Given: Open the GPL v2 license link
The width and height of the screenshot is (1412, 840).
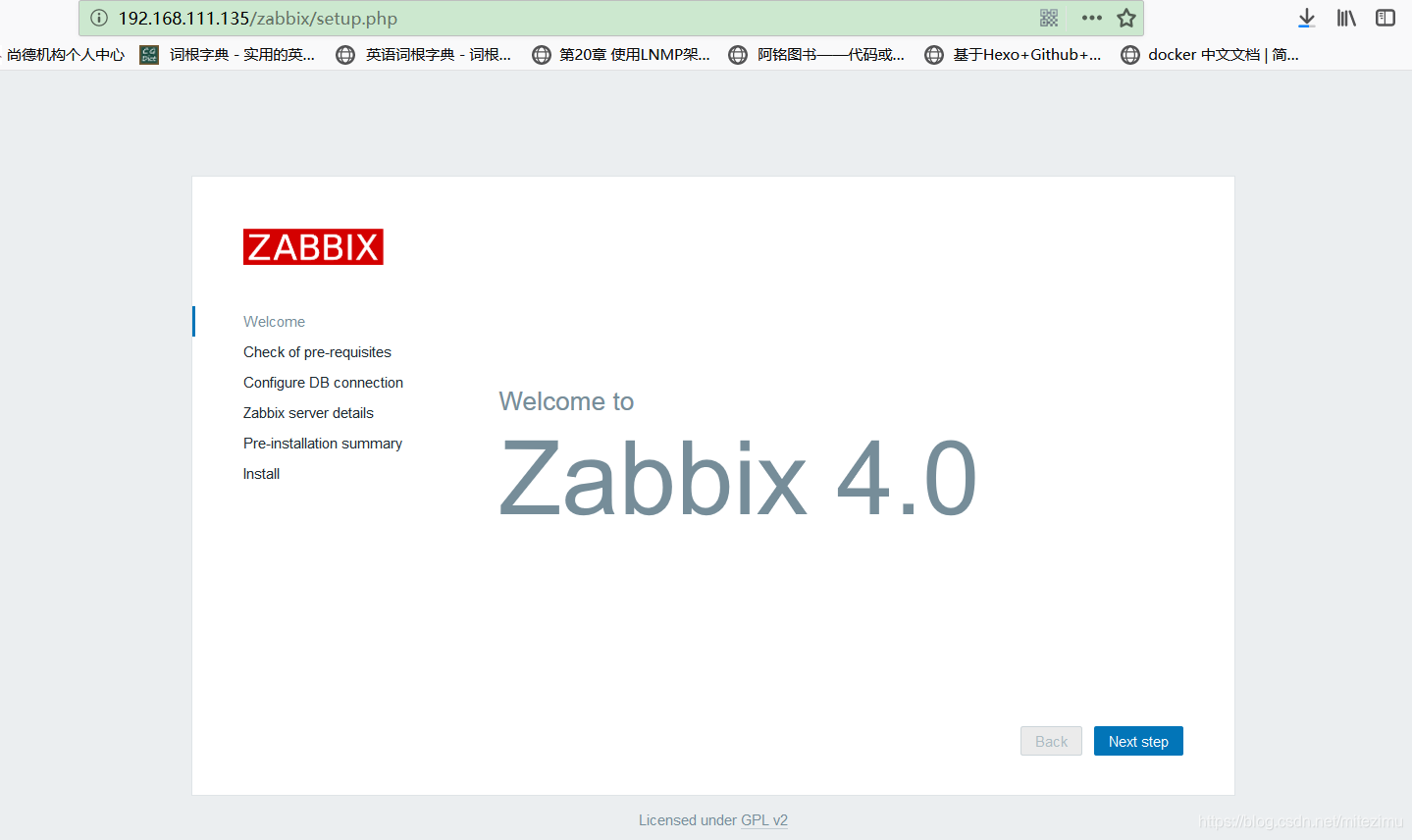Looking at the screenshot, I should pos(764,820).
